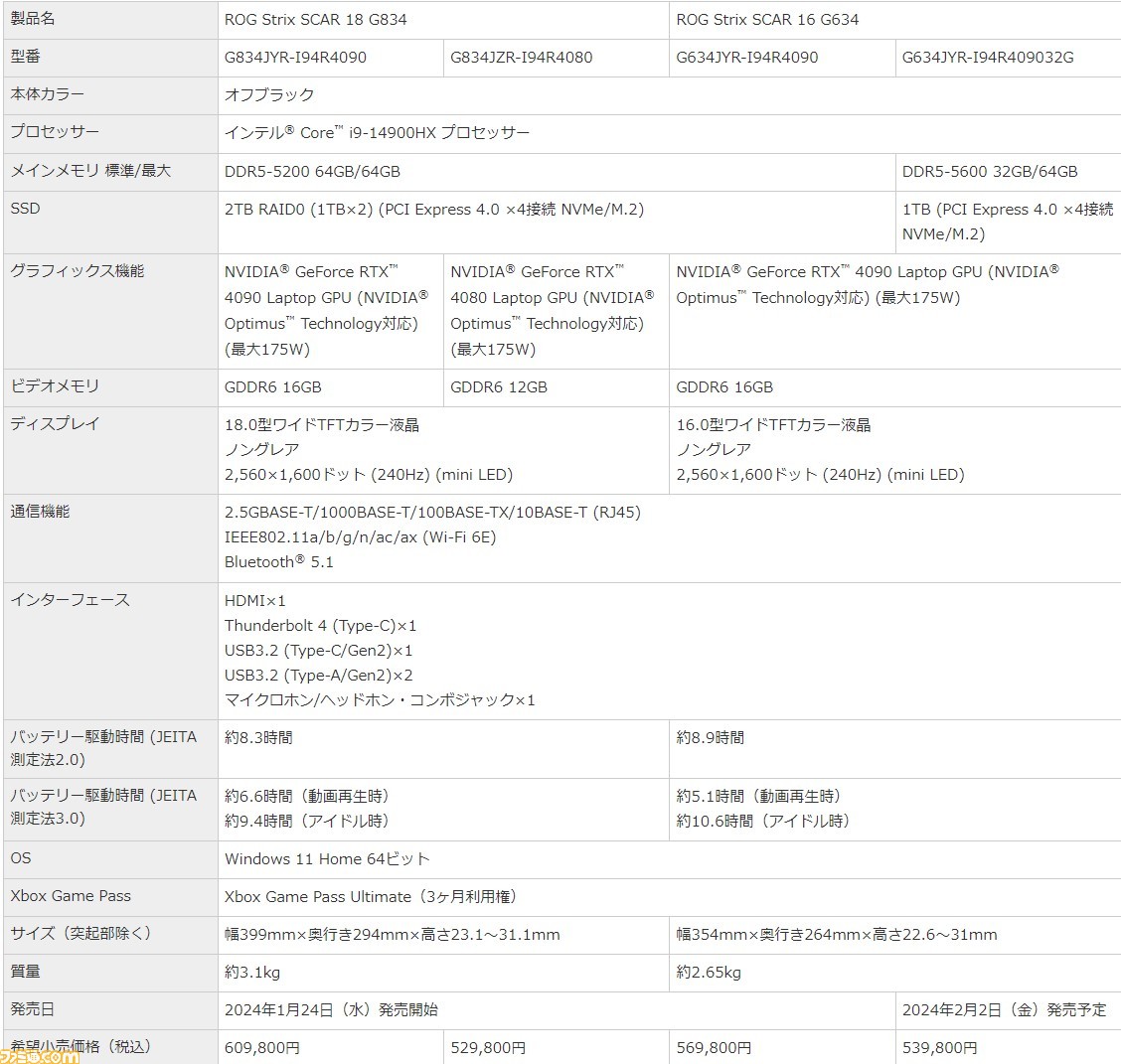Click the 約8.3時間 battery cell

click(x=443, y=749)
